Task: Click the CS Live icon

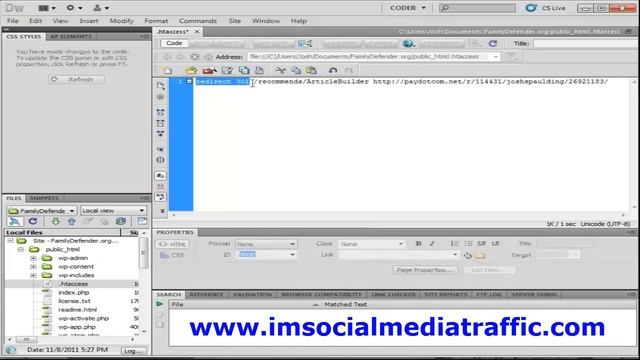Action: tap(531, 8)
